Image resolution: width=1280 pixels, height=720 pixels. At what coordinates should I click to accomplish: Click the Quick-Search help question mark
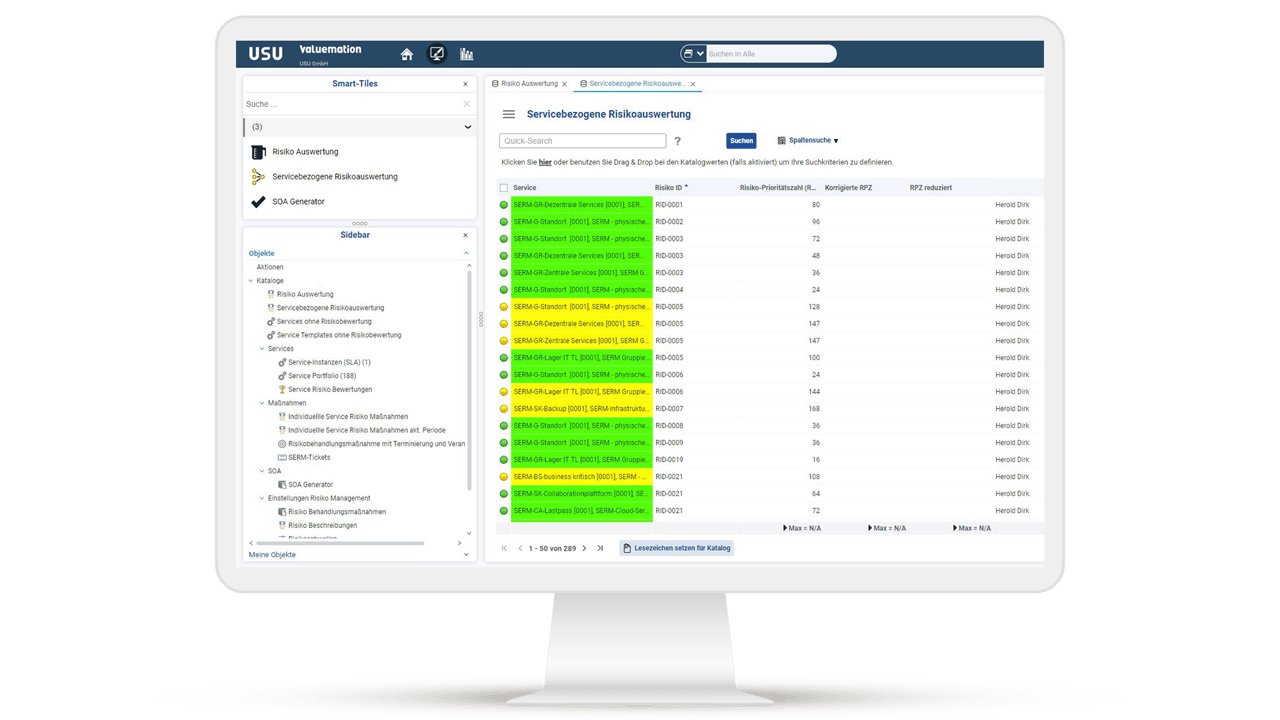(x=677, y=141)
